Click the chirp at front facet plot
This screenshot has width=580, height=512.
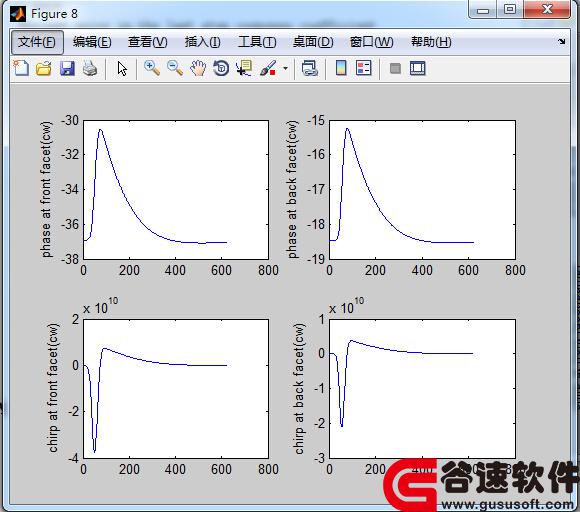pos(176,388)
